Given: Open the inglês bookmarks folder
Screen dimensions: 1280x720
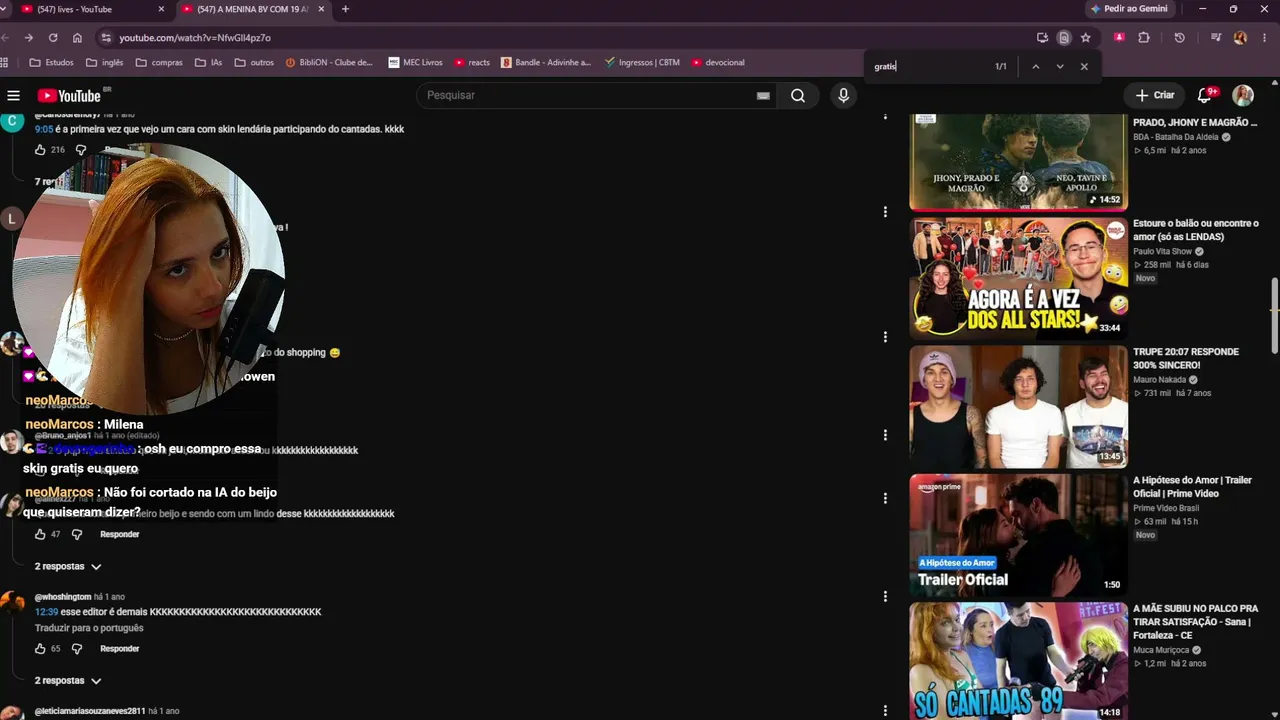Looking at the screenshot, I should [x=105, y=62].
